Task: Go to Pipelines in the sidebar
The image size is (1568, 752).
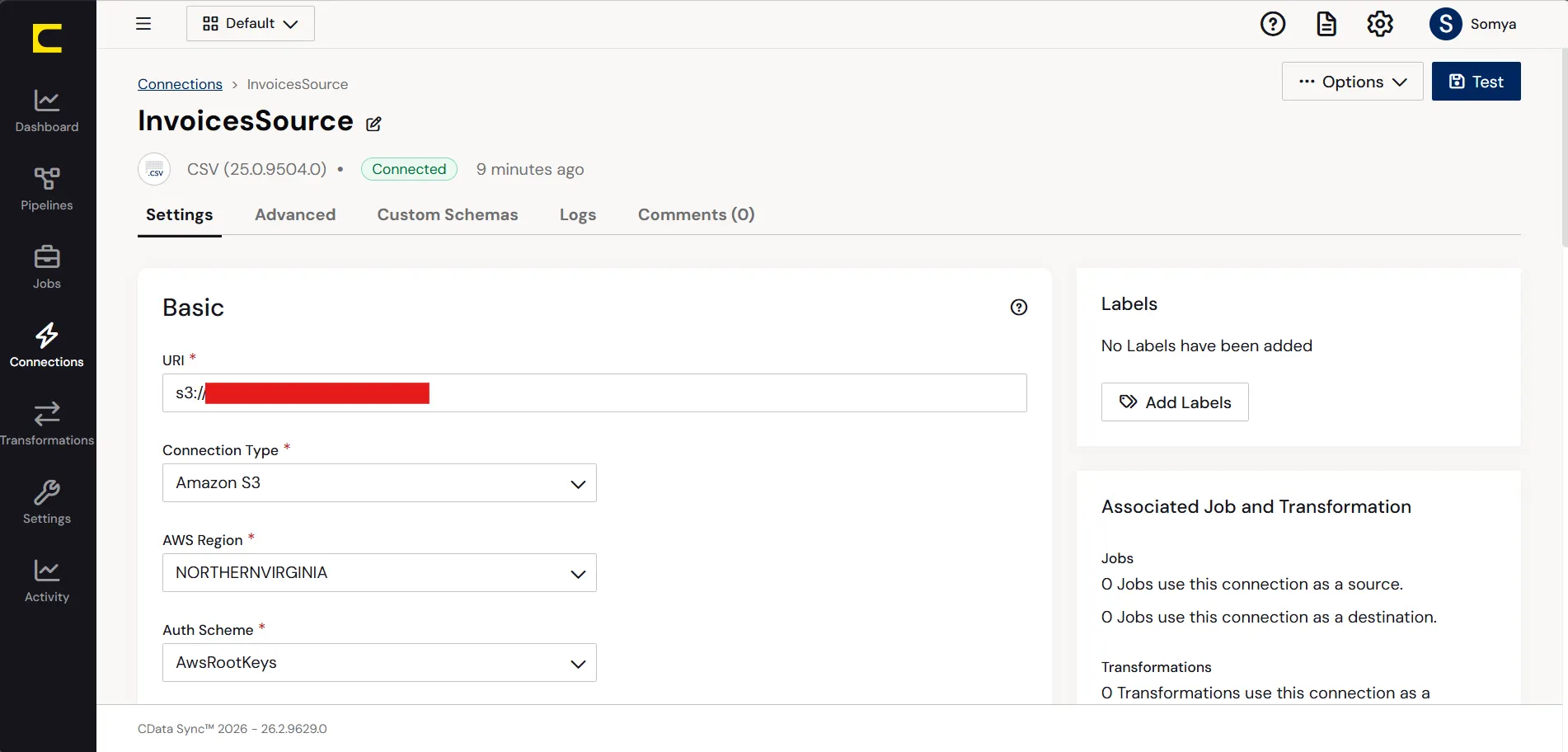Action: click(47, 190)
